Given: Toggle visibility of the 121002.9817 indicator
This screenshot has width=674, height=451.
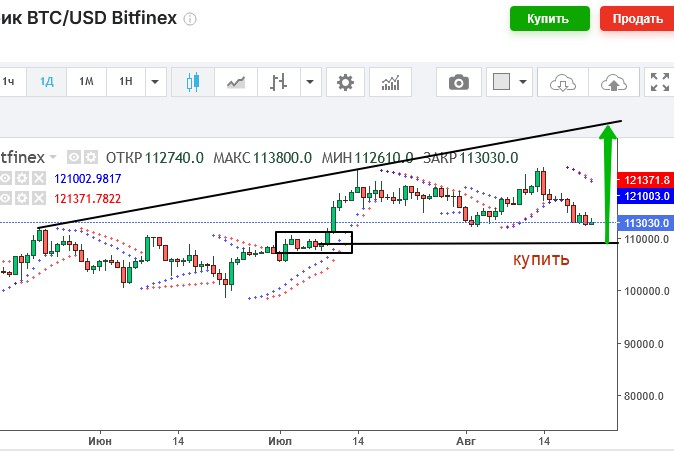Looking at the screenshot, I should (x=5, y=178).
